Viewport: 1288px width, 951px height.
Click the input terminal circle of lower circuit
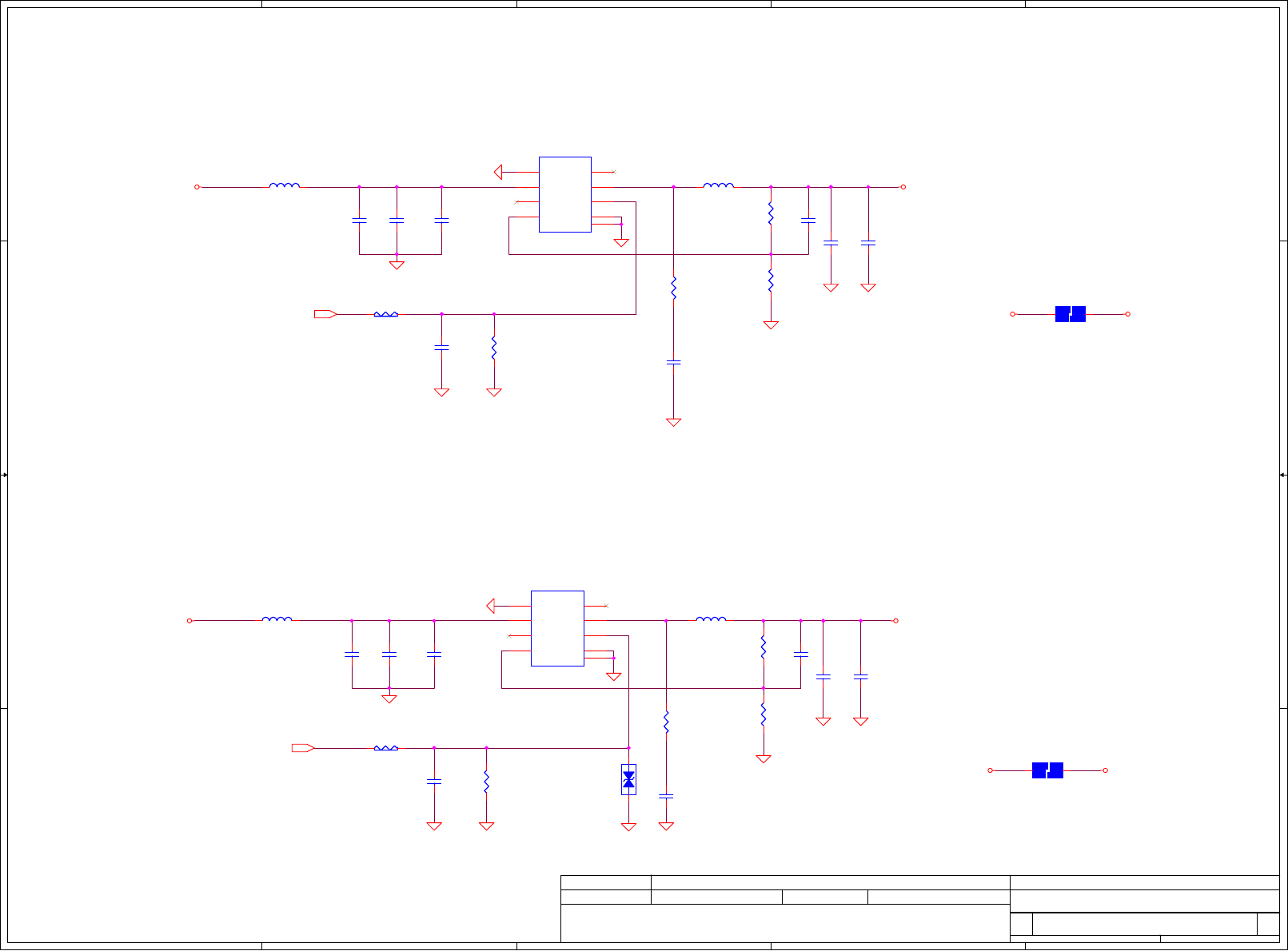pos(189,621)
